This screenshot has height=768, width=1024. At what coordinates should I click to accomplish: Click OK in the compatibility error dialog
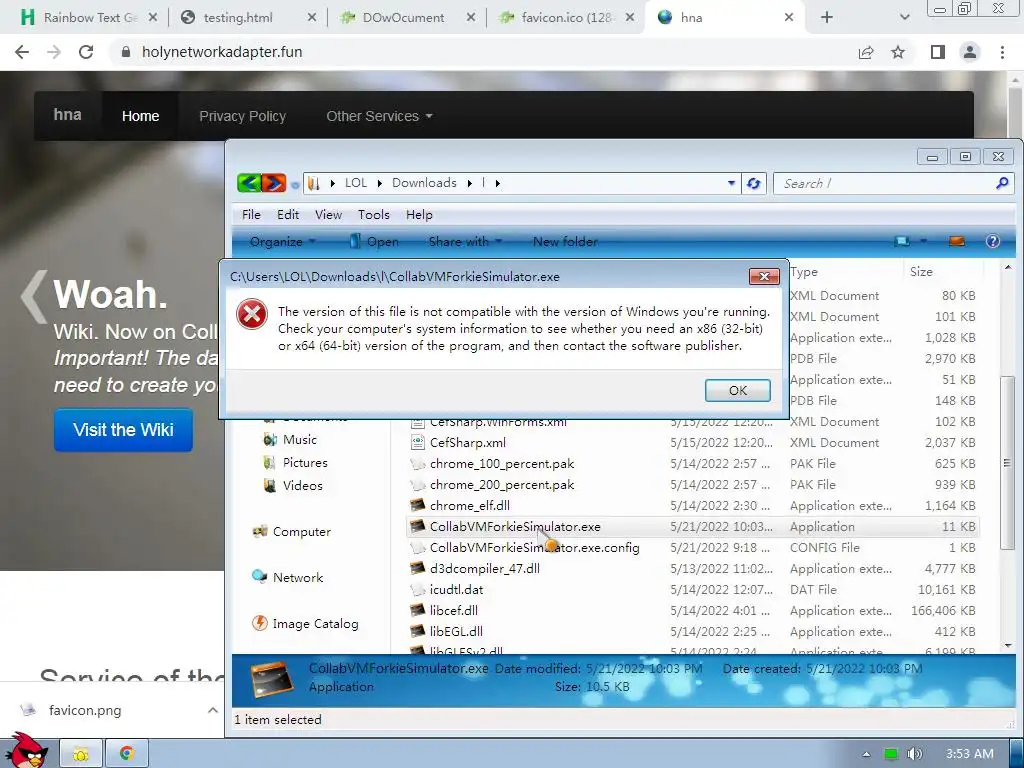pyautogui.click(x=737, y=391)
